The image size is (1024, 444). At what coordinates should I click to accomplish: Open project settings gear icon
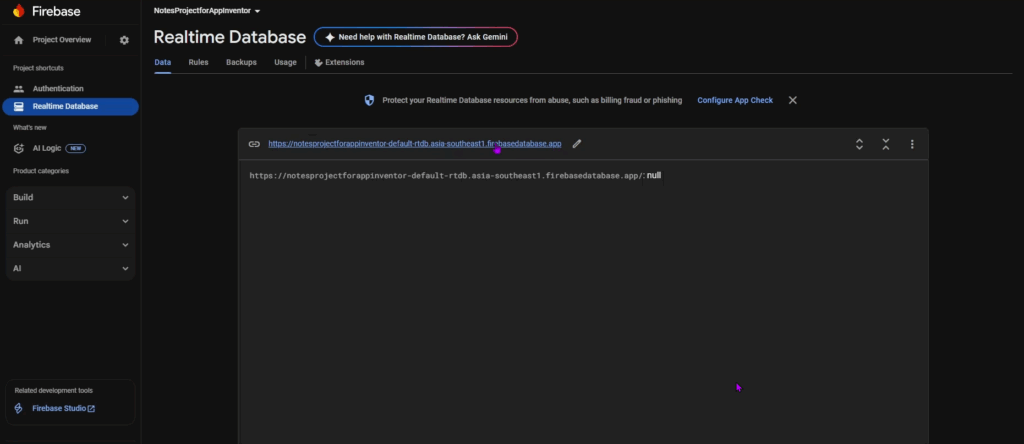(x=124, y=40)
